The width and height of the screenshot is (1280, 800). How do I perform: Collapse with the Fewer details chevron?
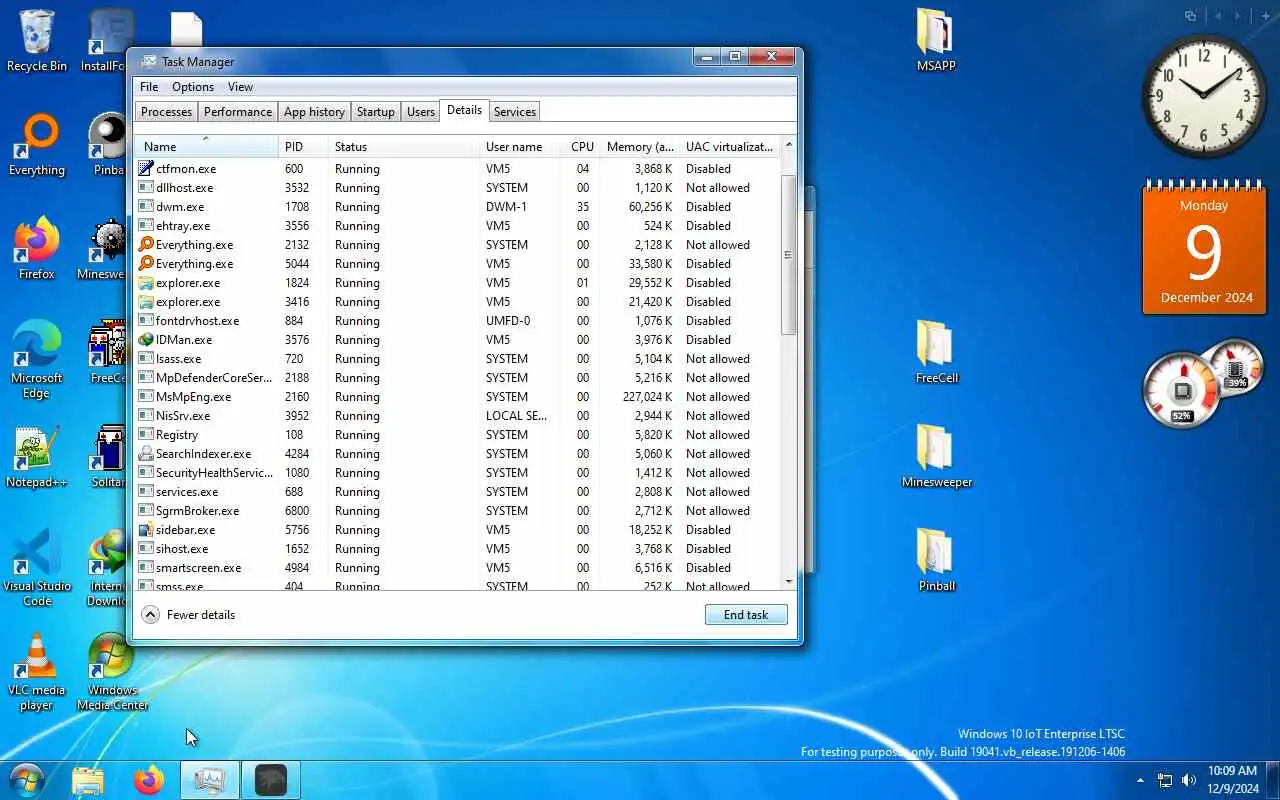pyautogui.click(x=150, y=615)
